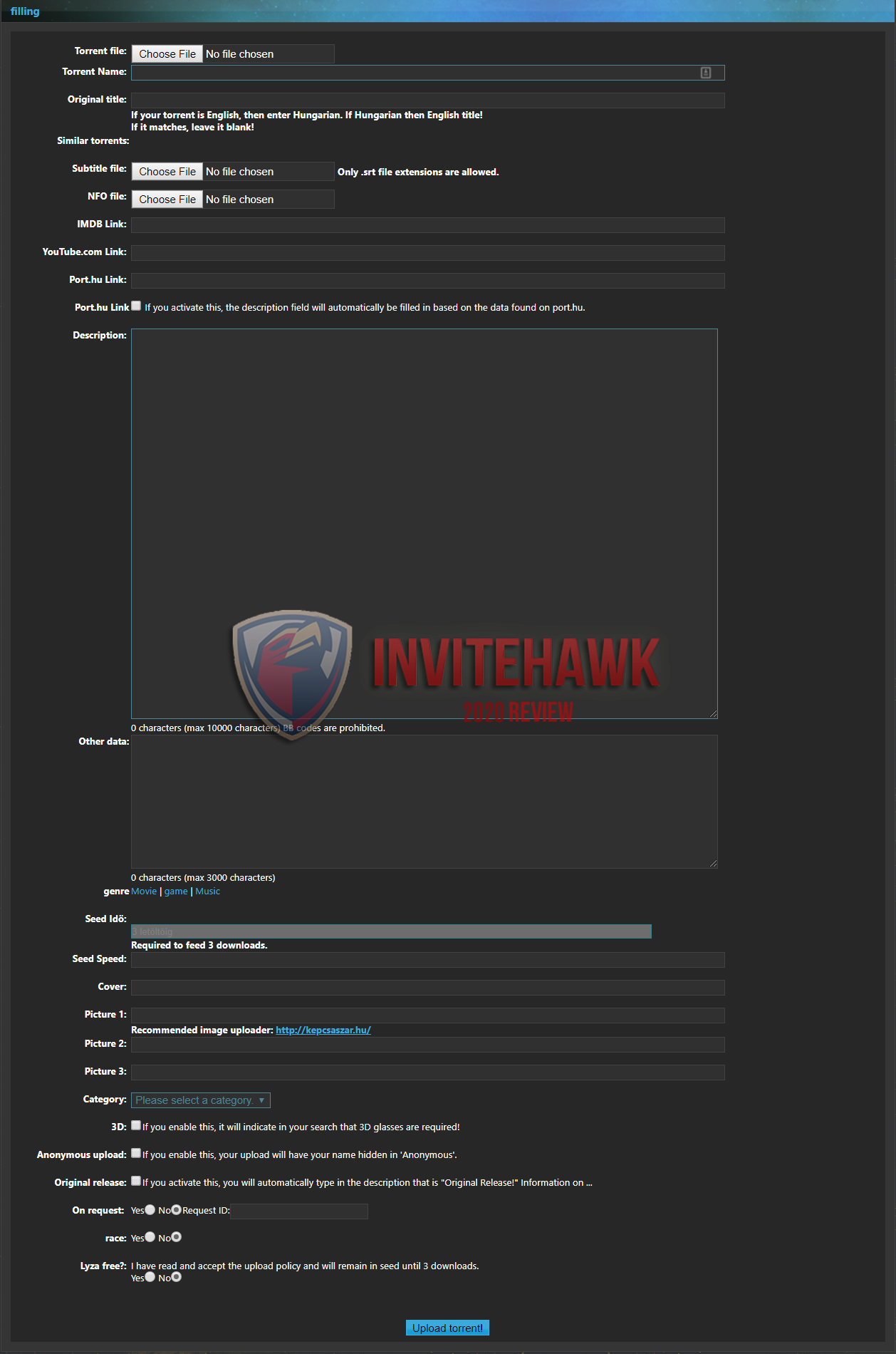Choose No for race
The width and height of the screenshot is (896, 1354).
pos(177,1238)
